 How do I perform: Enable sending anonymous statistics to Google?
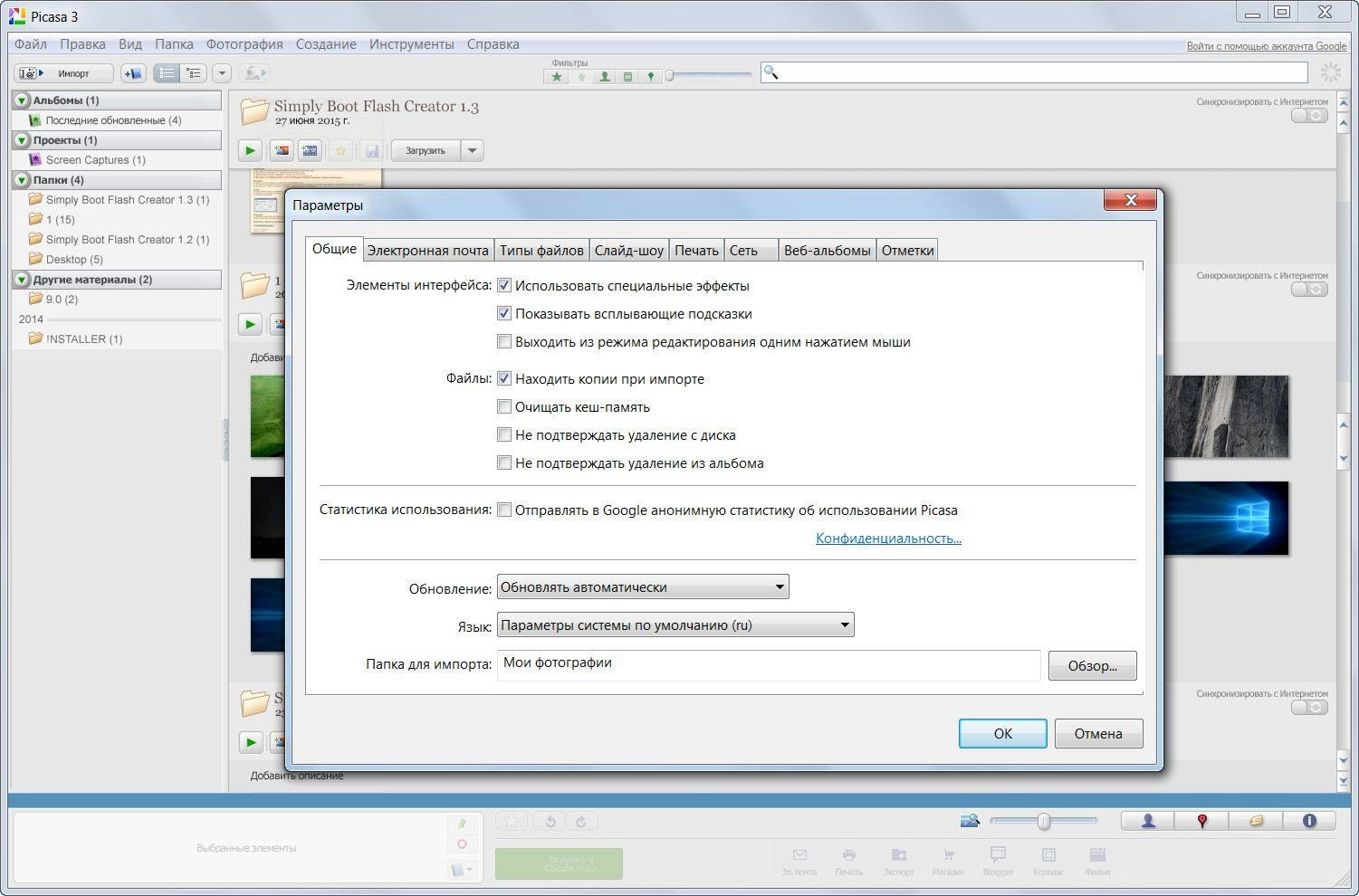[504, 510]
